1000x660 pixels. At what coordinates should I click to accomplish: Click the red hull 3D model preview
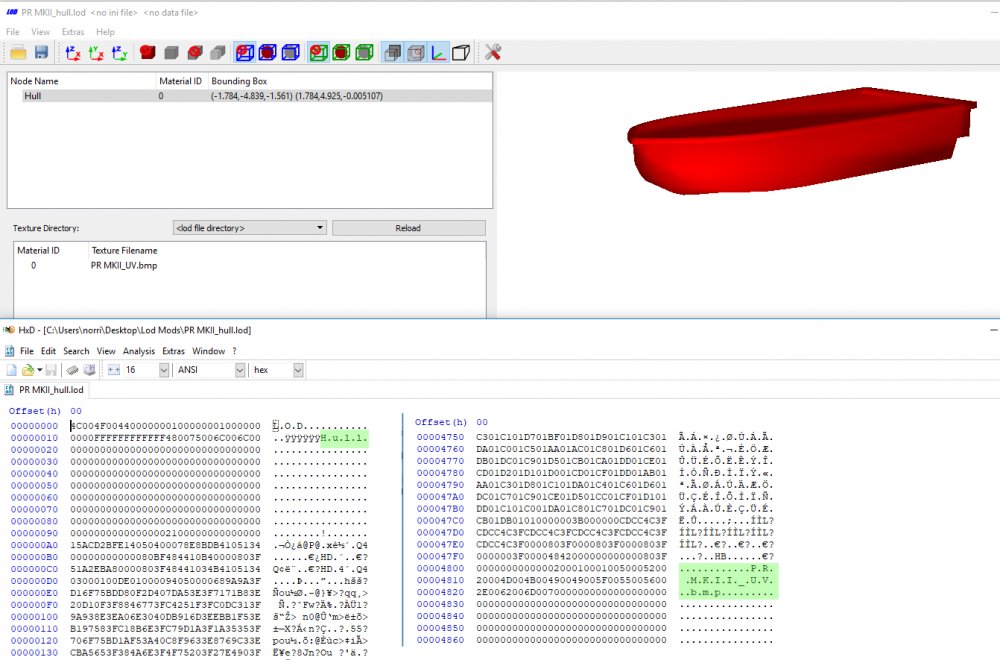pos(800,140)
